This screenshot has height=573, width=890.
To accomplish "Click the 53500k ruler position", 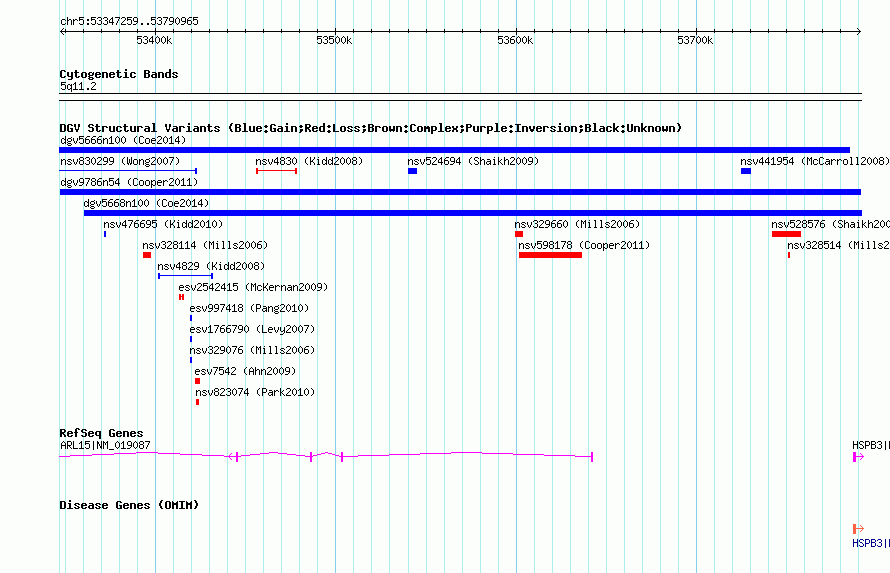I will click(x=334, y=40).
